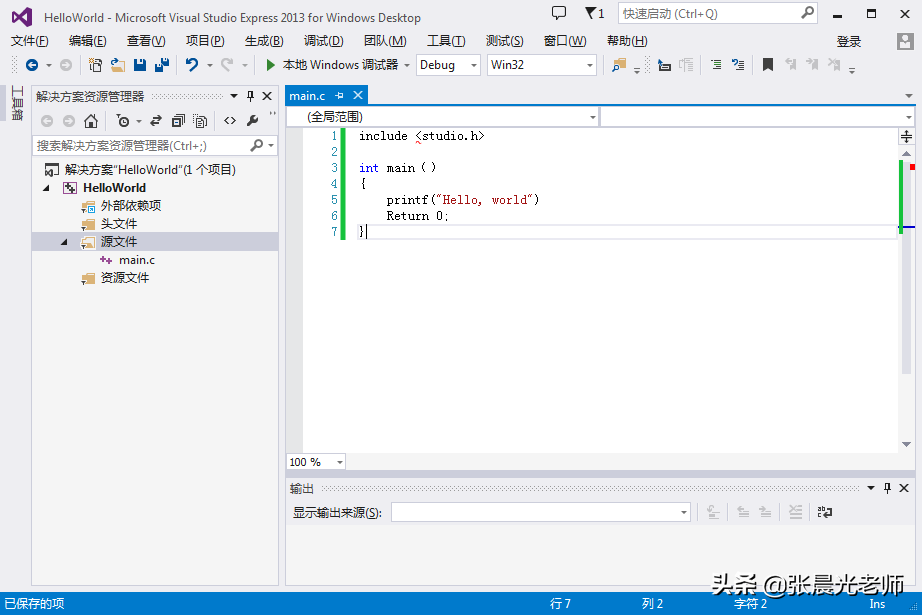The height and width of the screenshot is (615, 922).
Task: Click the New Project toolbar icon
Action: (x=95, y=65)
